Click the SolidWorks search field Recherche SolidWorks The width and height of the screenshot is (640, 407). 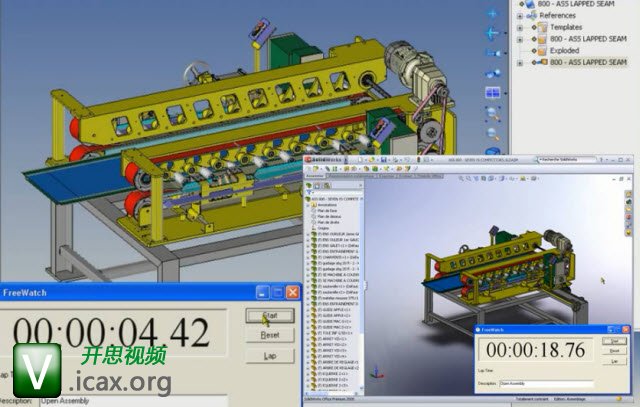pyautogui.click(x=567, y=160)
